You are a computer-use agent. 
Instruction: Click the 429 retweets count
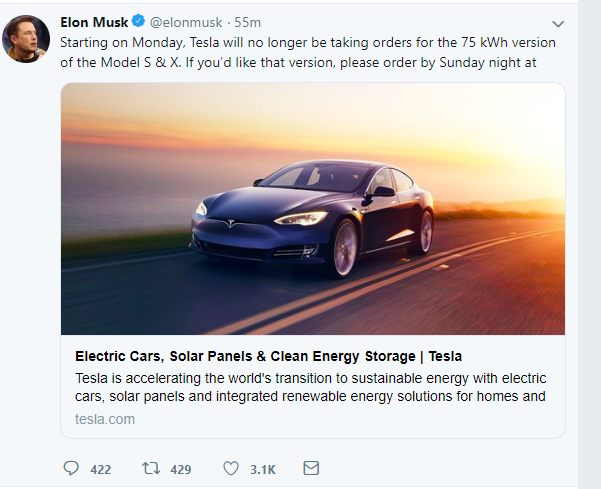coord(180,469)
